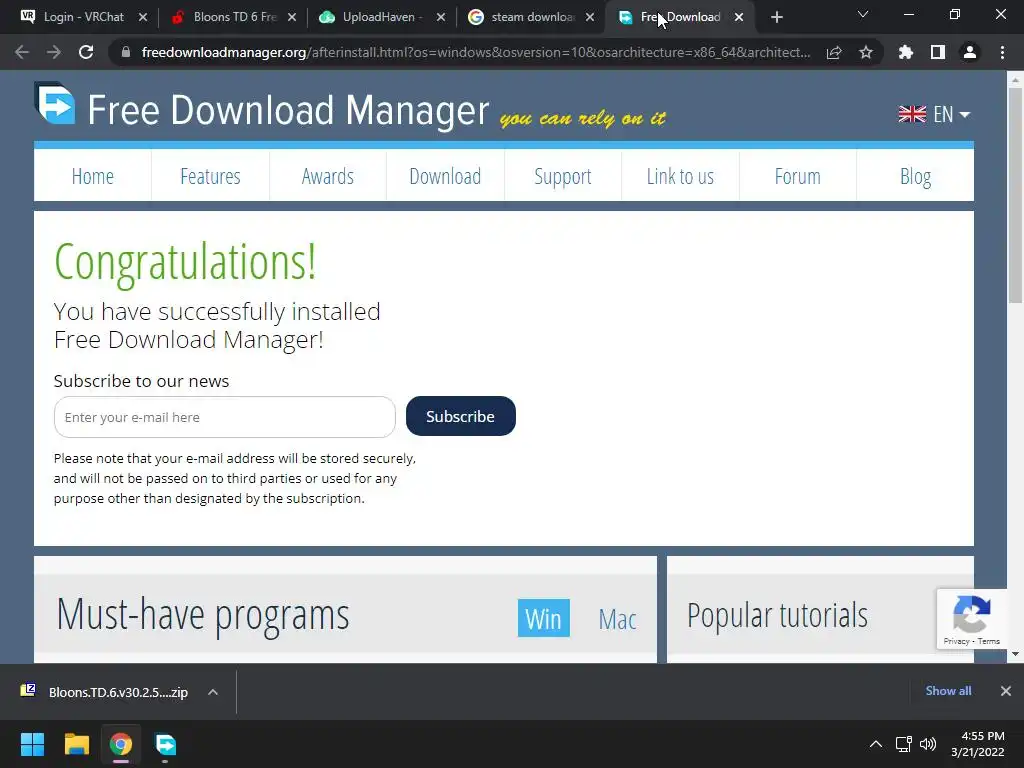Close the downloads bar

(x=1006, y=690)
